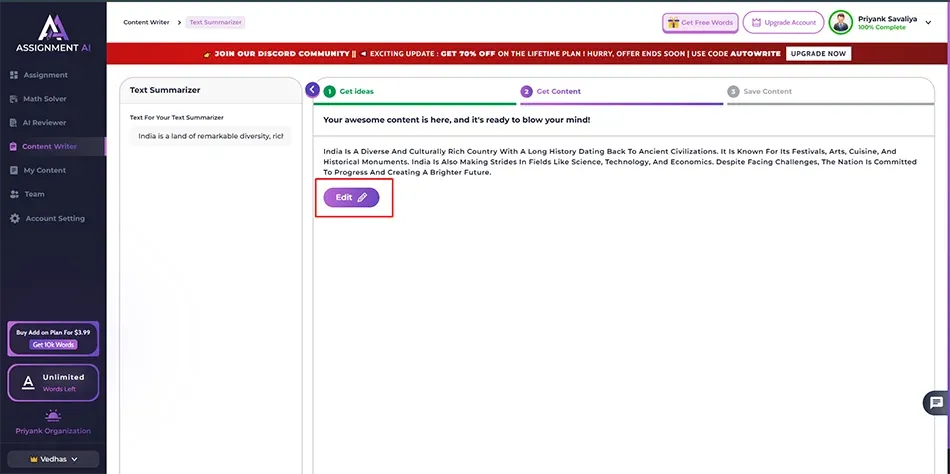Click the Priyank Savaliya profile avatar
The image size is (950, 474).
[x=841, y=22]
